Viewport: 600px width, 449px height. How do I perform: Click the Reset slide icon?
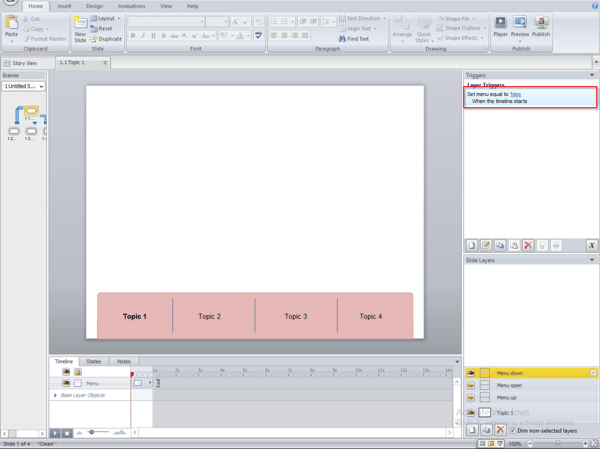tap(101, 29)
